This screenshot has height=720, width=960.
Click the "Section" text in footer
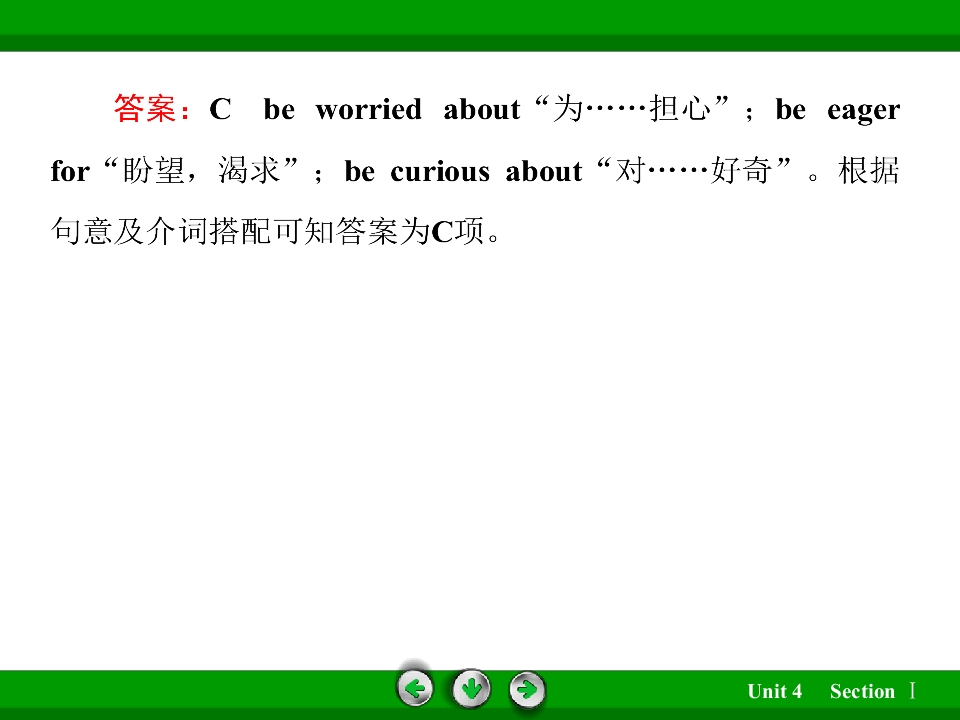click(x=862, y=691)
